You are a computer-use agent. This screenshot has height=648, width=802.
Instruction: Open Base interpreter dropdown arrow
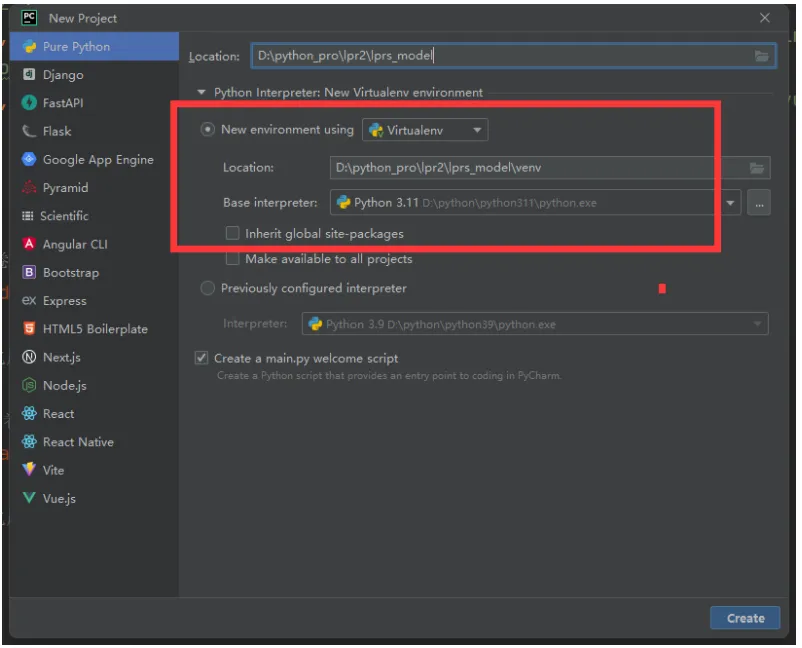point(730,203)
